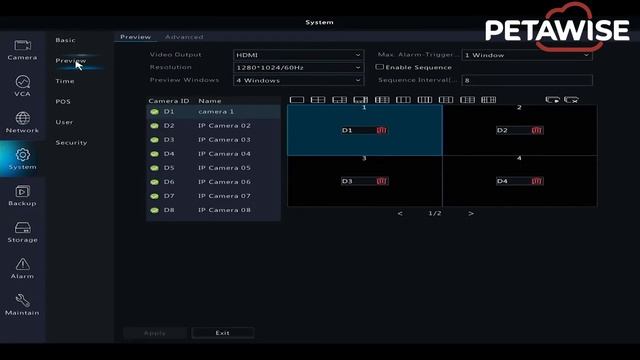Open the Video Output HDMI dropdown

click(298, 55)
